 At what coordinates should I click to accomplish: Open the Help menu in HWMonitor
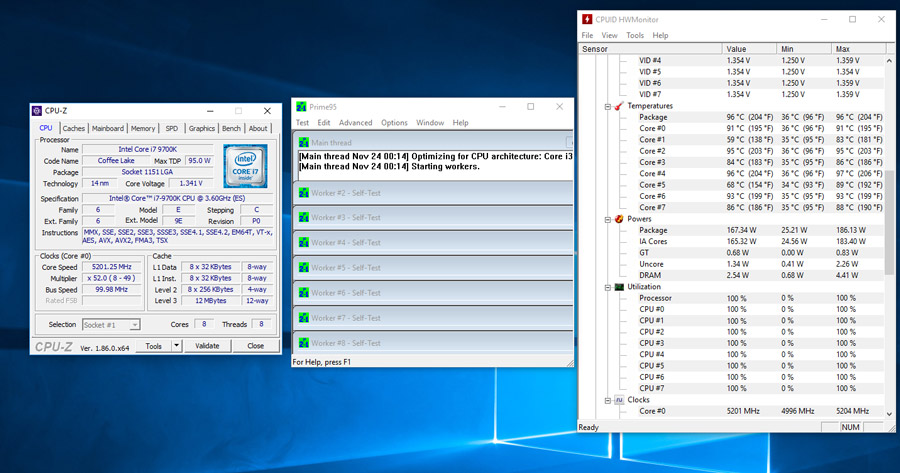(660, 36)
